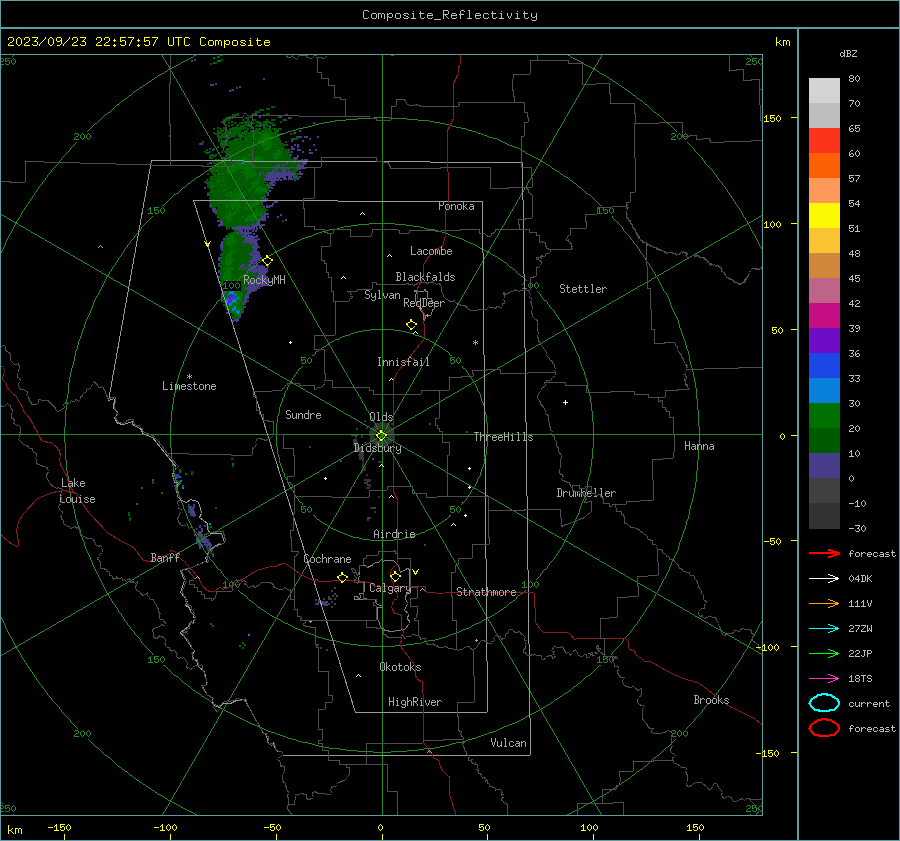
Task: Click the Hanna label
Action: pyautogui.click(x=699, y=446)
